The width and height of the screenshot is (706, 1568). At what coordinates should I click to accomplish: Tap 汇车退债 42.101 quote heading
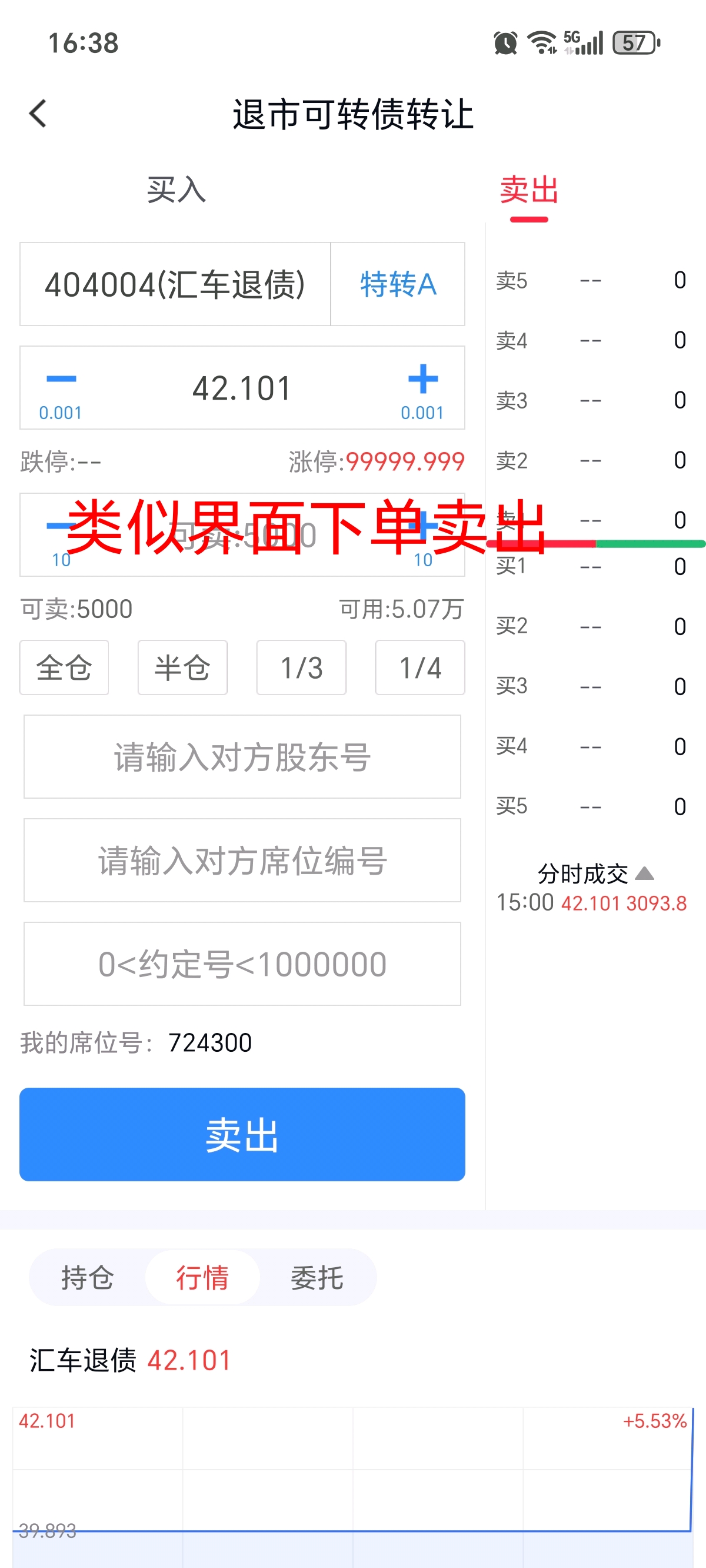(130, 1360)
